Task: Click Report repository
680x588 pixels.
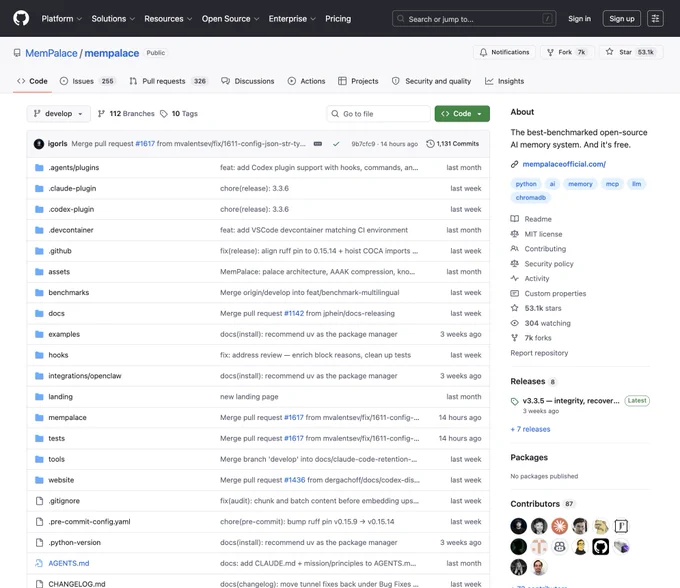Action: (539, 353)
